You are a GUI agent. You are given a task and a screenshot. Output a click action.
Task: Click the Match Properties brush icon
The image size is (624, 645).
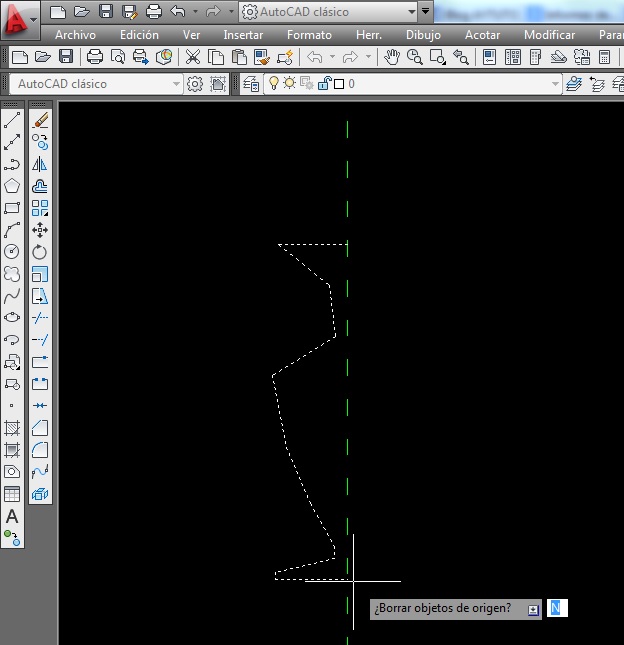pos(262,57)
